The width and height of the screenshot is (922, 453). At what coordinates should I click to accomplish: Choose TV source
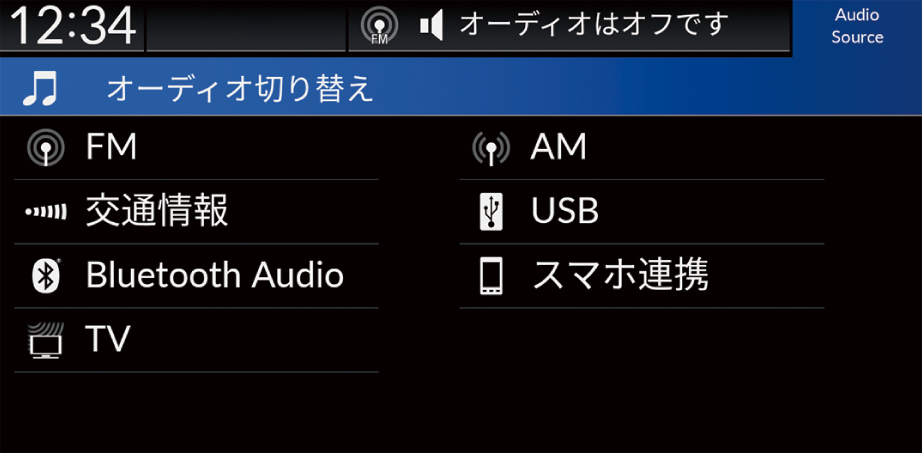pos(196,340)
